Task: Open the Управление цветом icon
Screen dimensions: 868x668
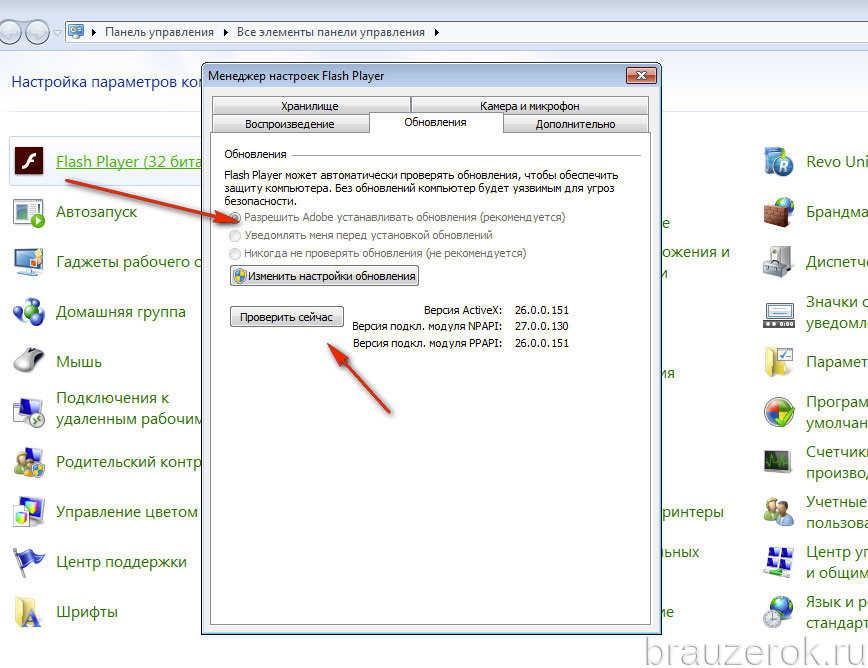Action: pos(29,512)
